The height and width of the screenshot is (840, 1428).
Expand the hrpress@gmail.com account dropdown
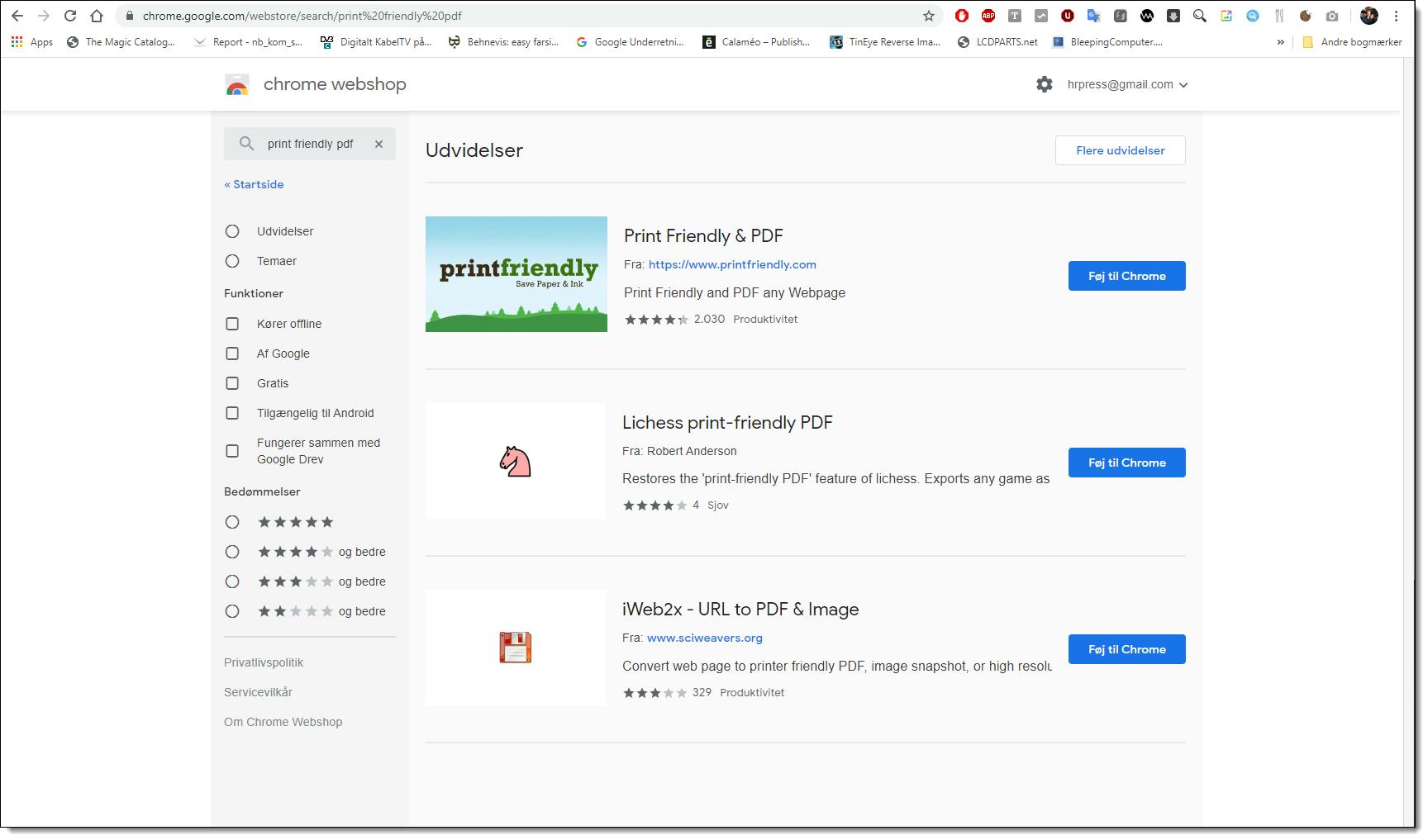(x=1128, y=84)
